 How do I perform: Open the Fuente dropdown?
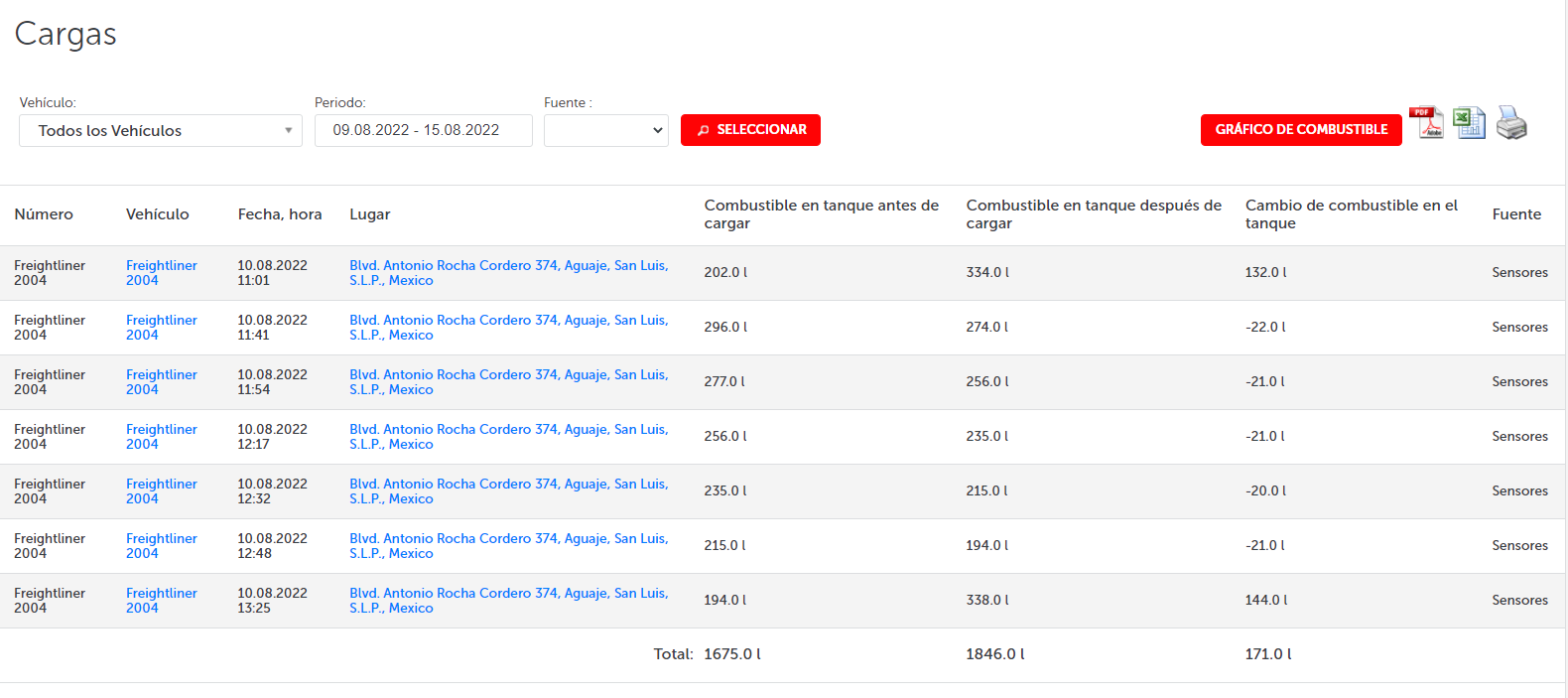[606, 130]
